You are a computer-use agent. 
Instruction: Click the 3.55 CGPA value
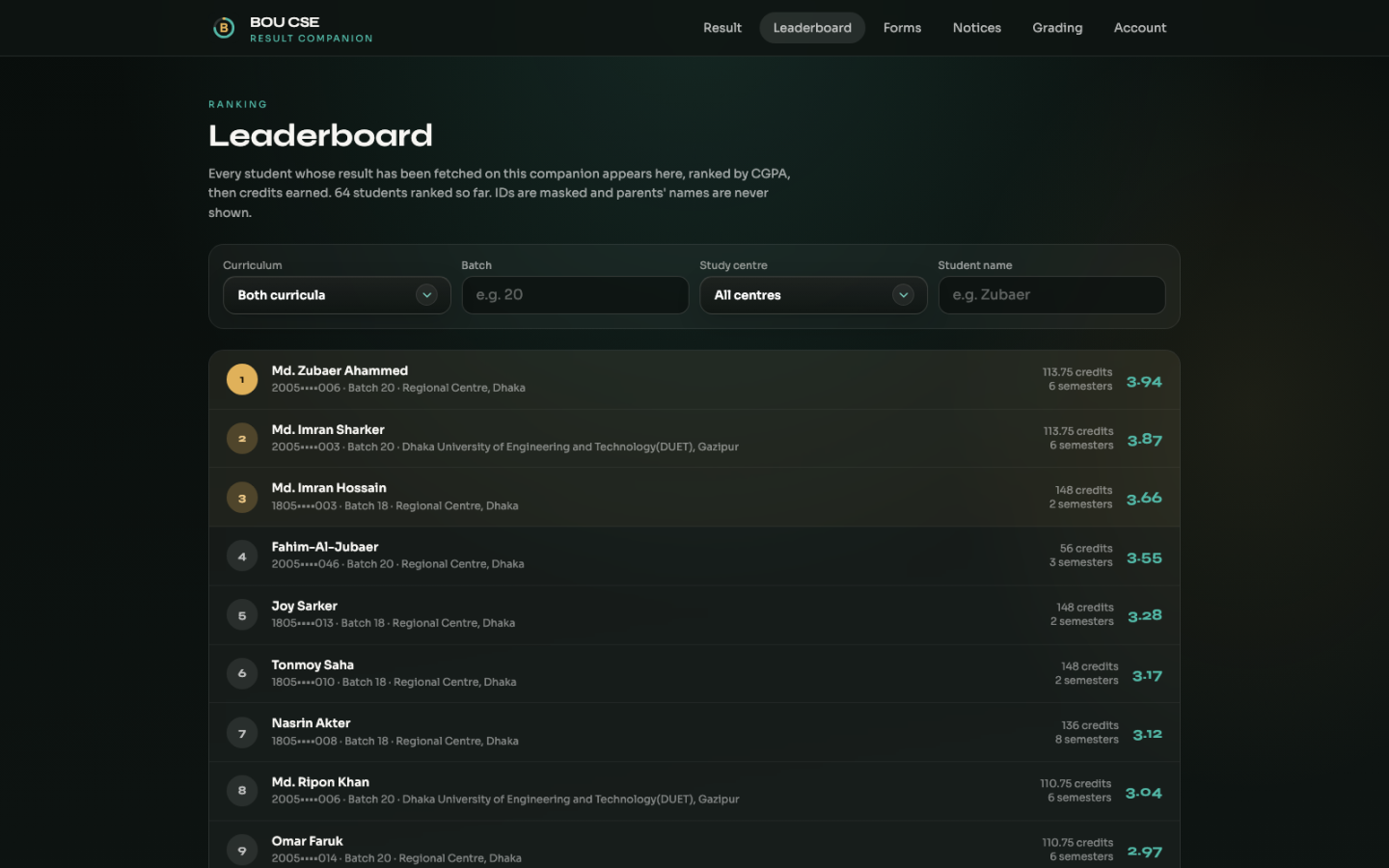click(x=1144, y=558)
